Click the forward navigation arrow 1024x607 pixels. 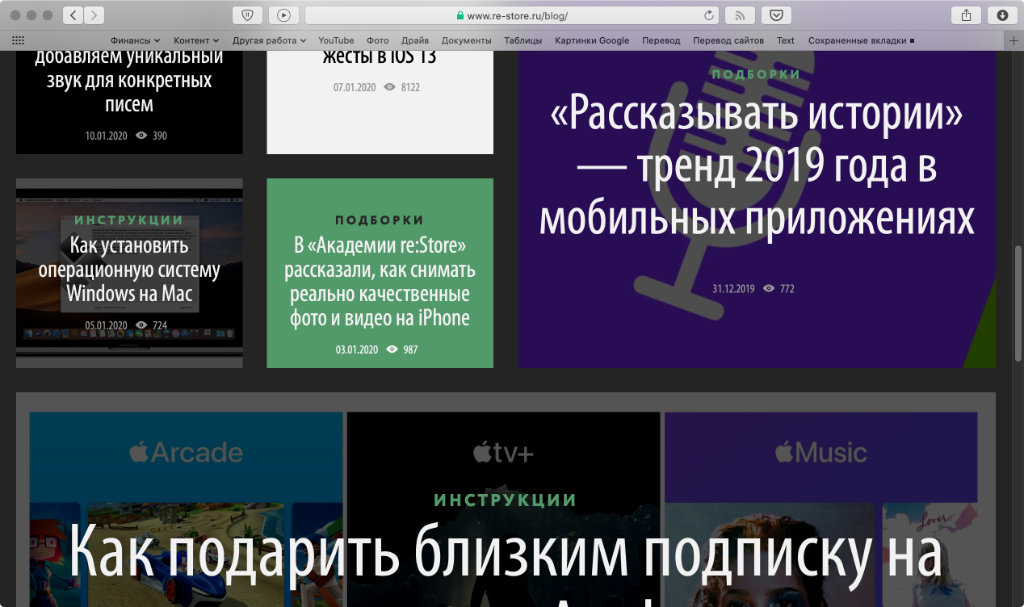click(93, 15)
